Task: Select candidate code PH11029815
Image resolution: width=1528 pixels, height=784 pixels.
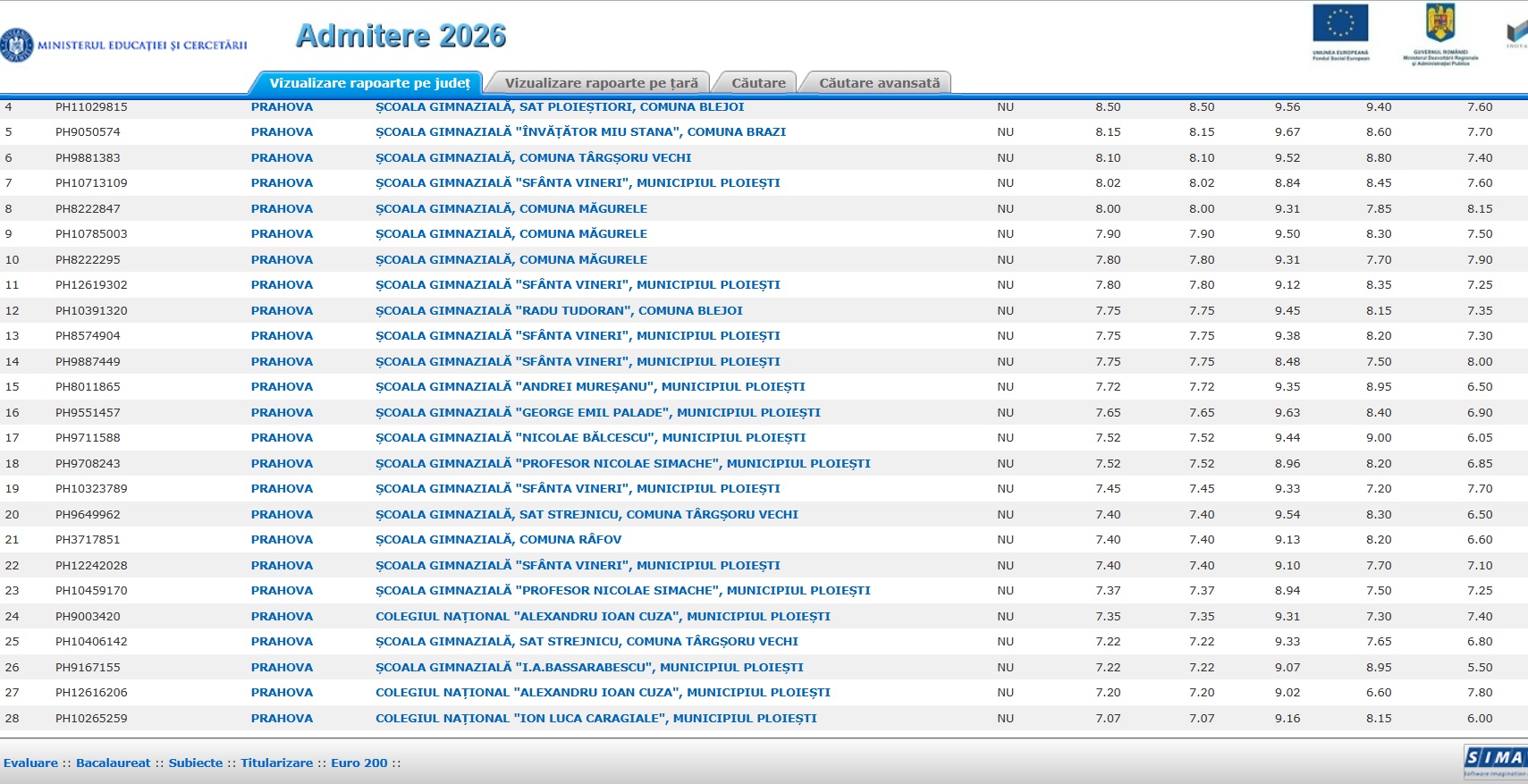Action: coord(91,106)
